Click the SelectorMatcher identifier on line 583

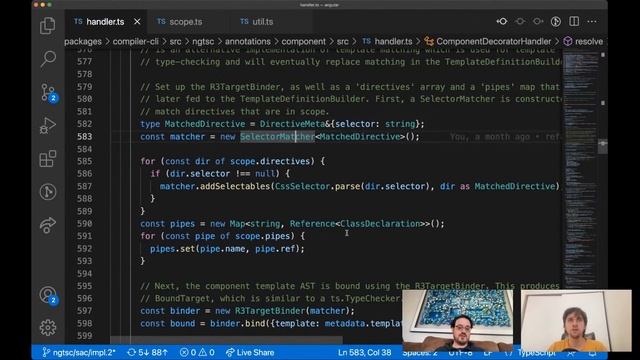pos(277,137)
